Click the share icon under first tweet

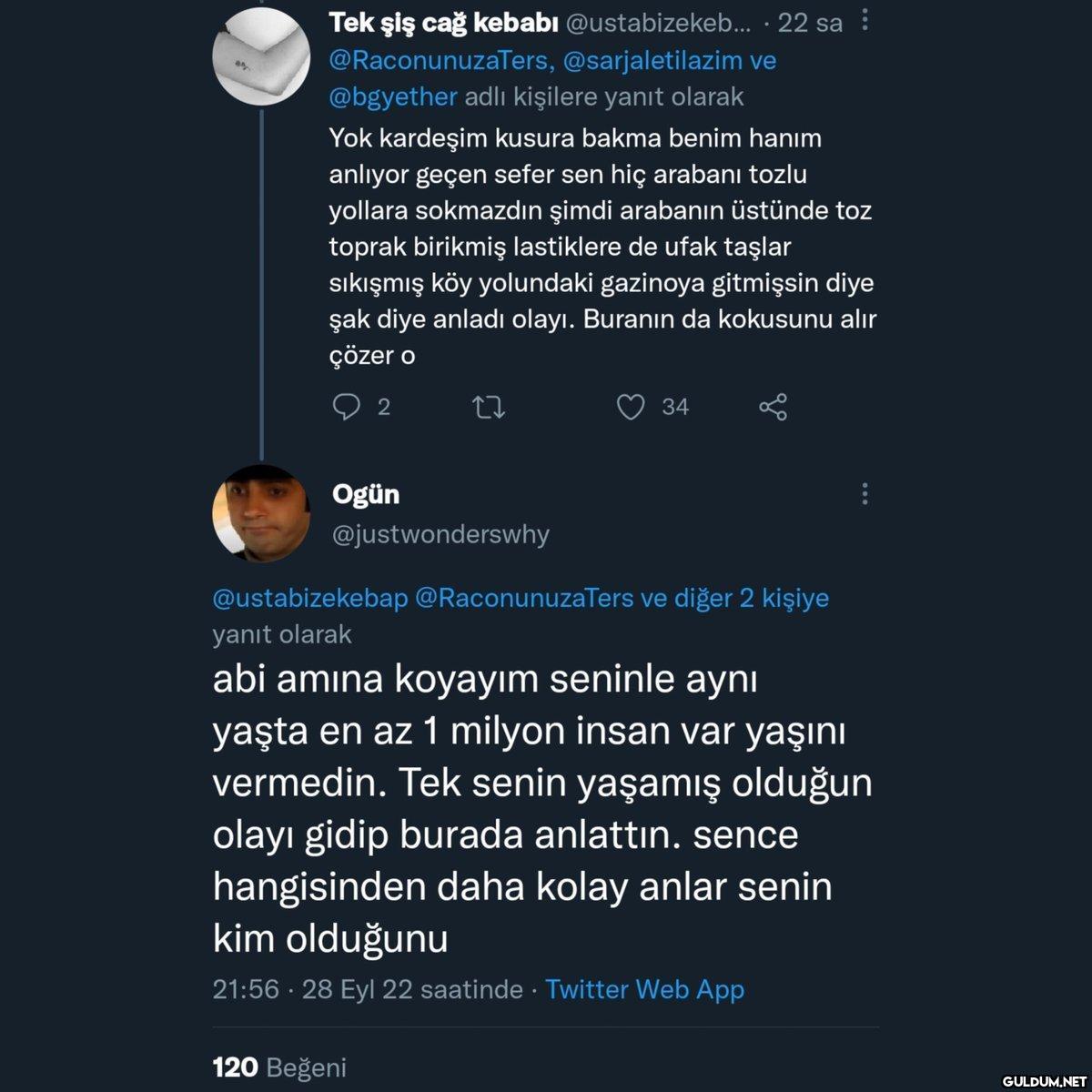coord(773,407)
